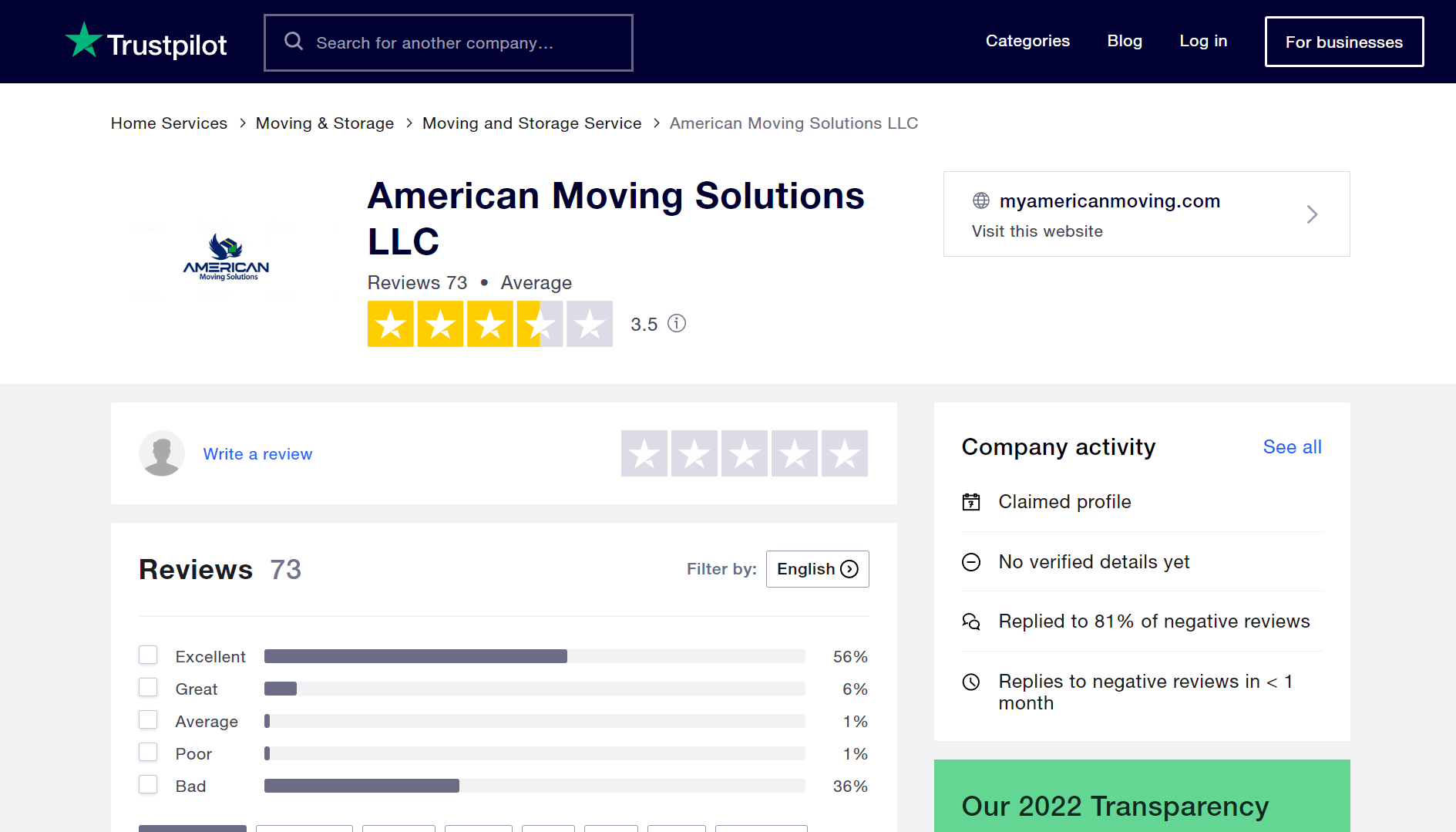The height and width of the screenshot is (832, 1456).
Task: Click the replied-to-reviews chat bubbles icon
Action: click(x=971, y=622)
